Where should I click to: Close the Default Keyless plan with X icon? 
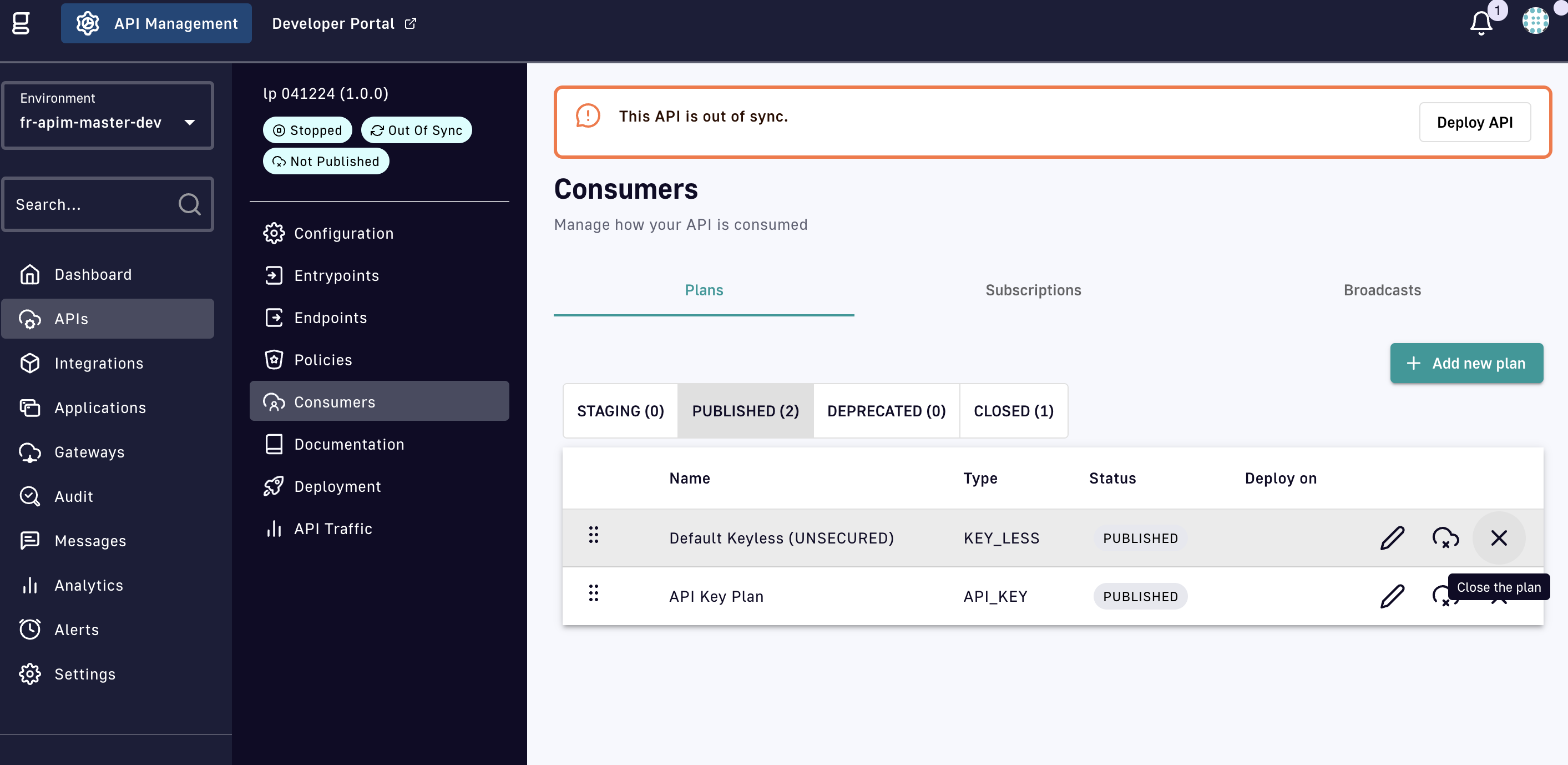point(1499,538)
